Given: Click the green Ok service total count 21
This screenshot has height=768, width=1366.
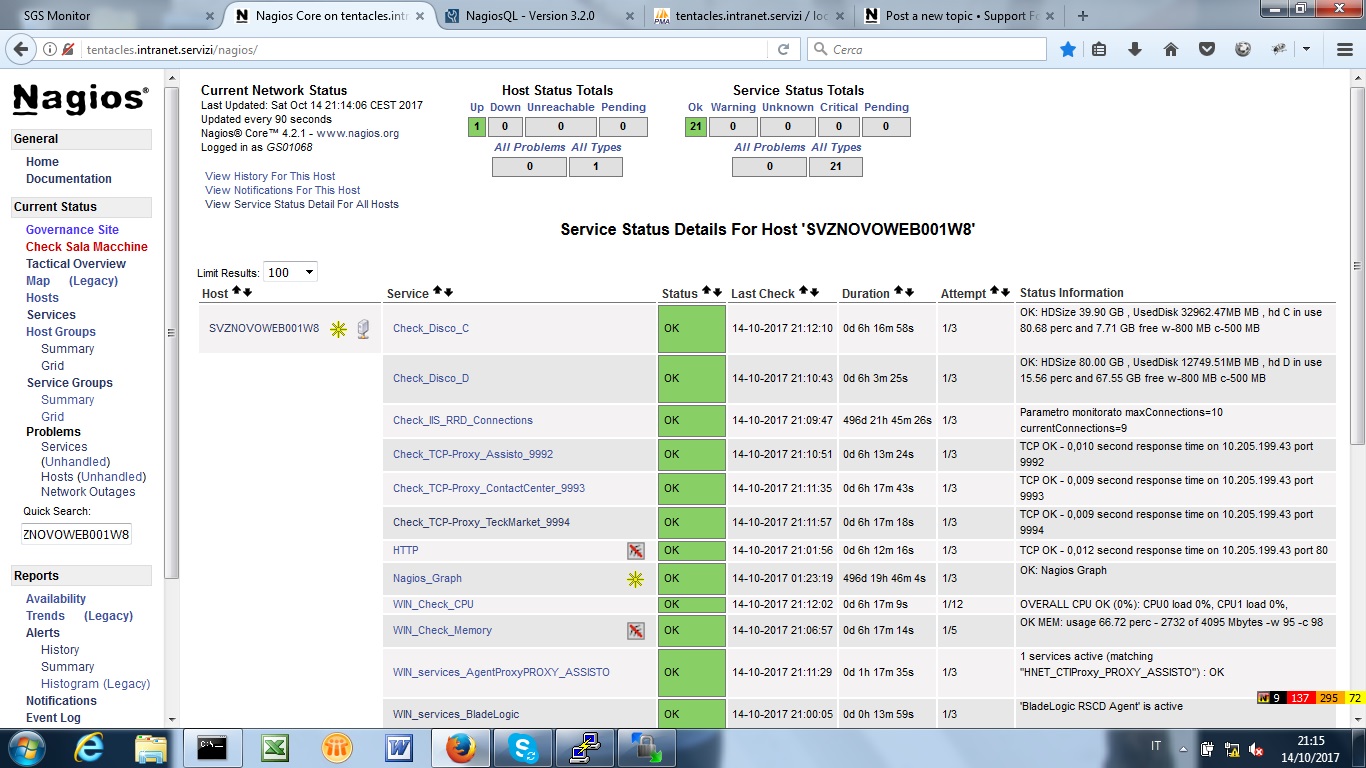Looking at the screenshot, I should (x=695, y=127).
